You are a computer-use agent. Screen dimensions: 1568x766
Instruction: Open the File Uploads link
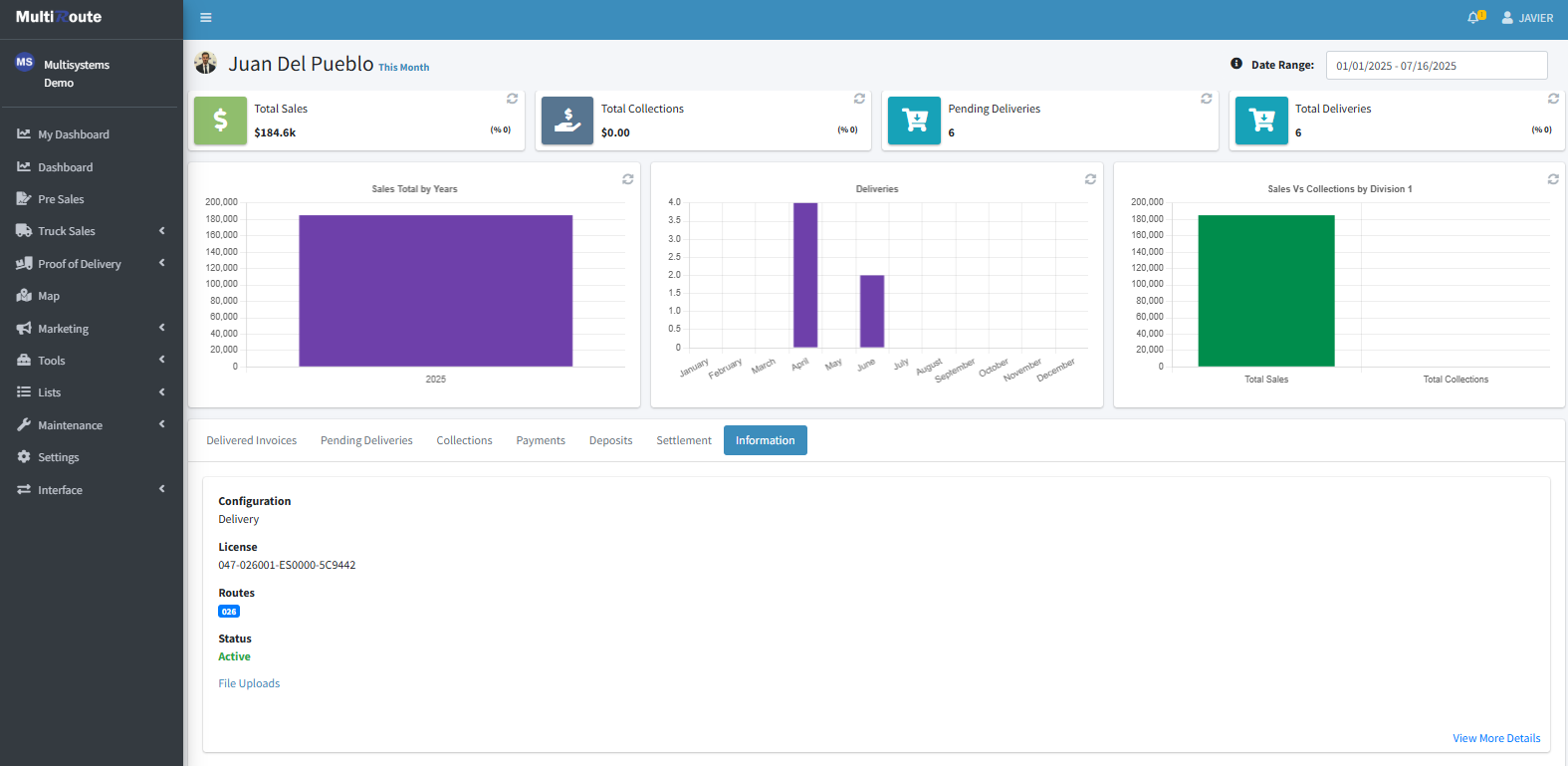coord(249,683)
